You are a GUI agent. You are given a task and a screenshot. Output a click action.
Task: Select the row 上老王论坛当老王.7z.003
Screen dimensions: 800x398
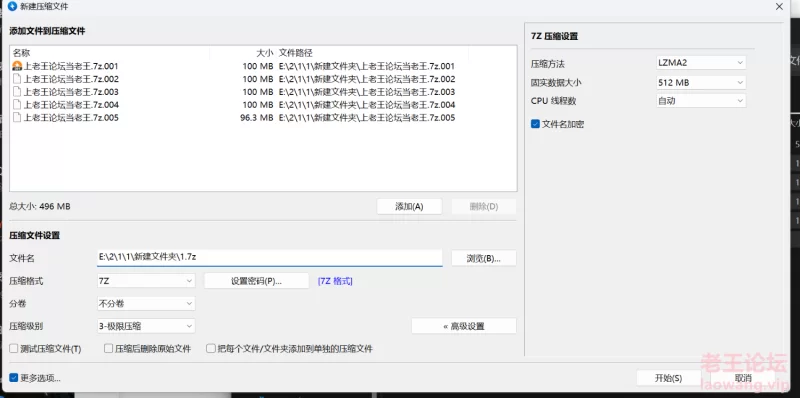tap(263, 92)
